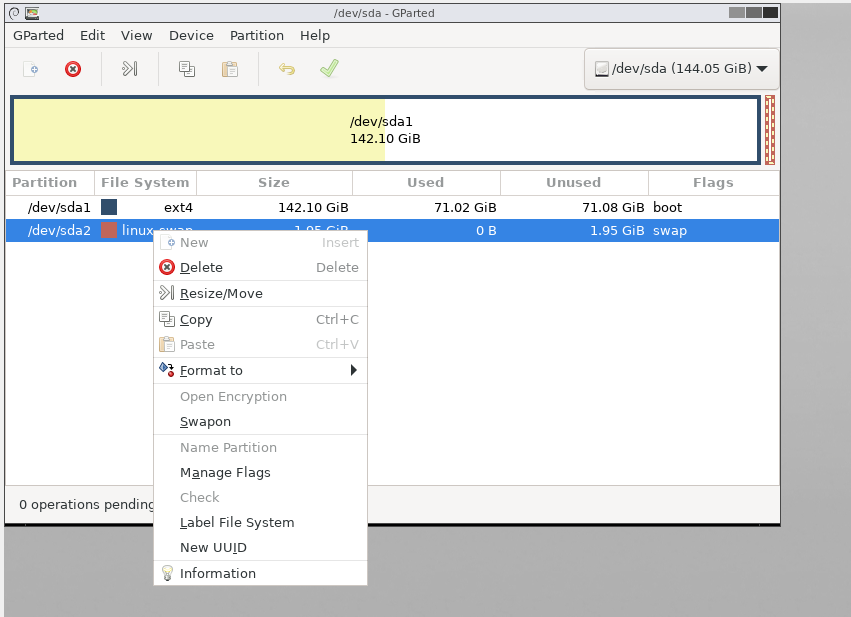Select the /dev/sda1 row in partition list
The height and width of the screenshot is (617, 851).
(x=60, y=207)
